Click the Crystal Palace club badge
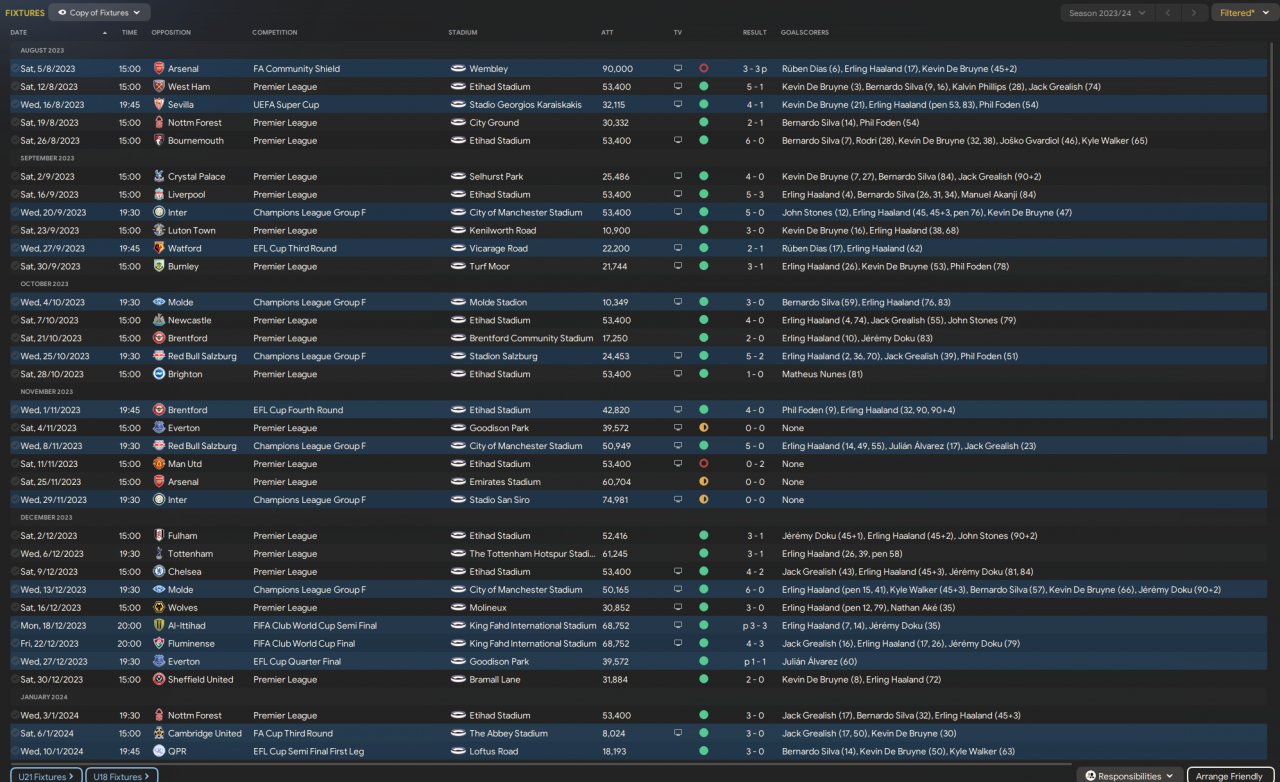Image resolution: width=1280 pixels, height=782 pixels. click(x=159, y=177)
